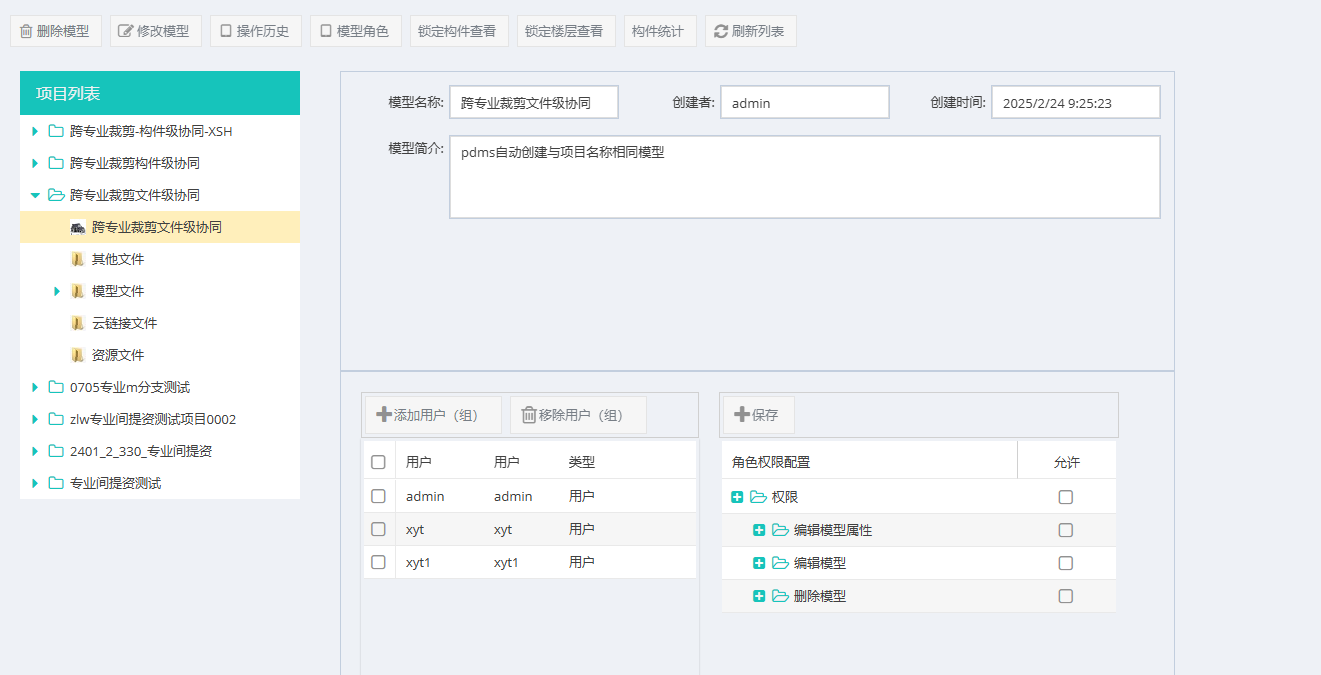Click the edit pencil icon on 修改模型

click(125, 31)
